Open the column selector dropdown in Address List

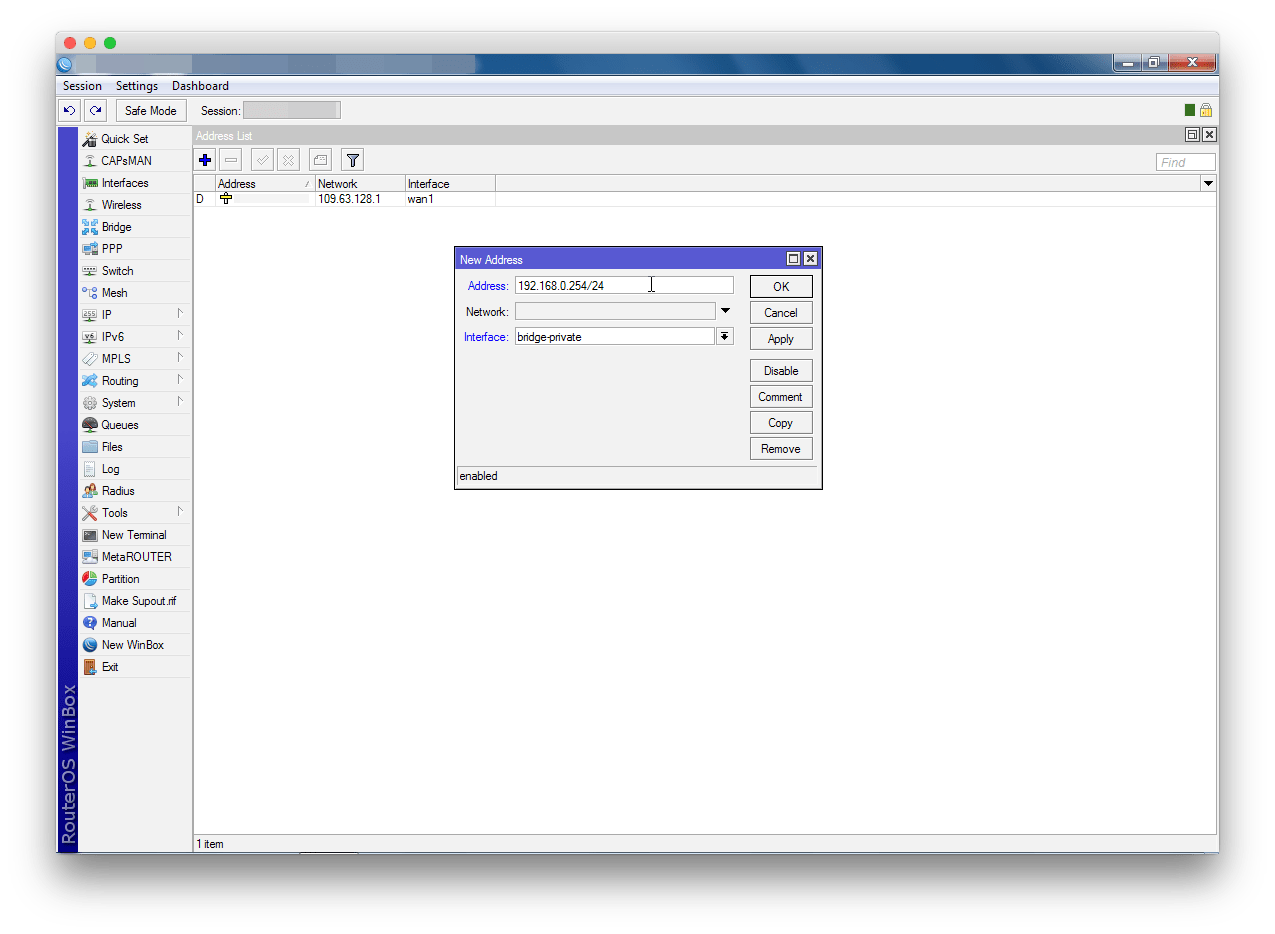pyautogui.click(x=1208, y=184)
